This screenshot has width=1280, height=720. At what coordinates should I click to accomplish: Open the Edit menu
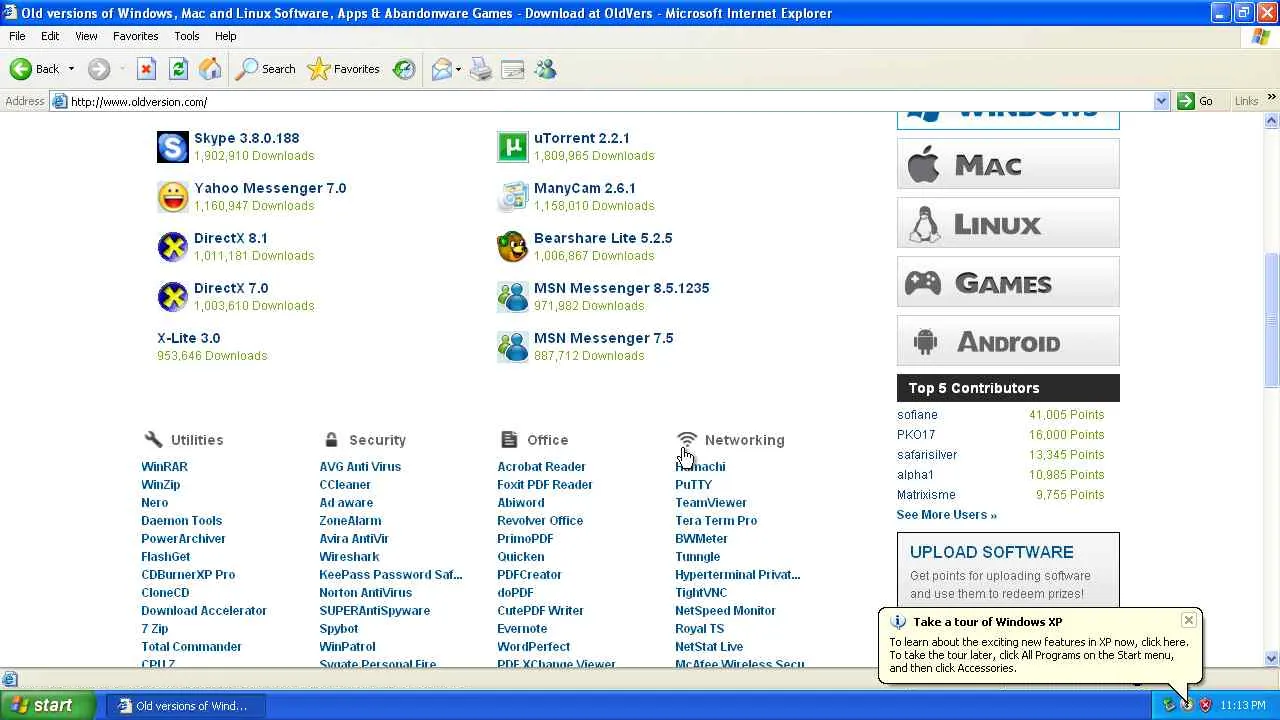50,36
